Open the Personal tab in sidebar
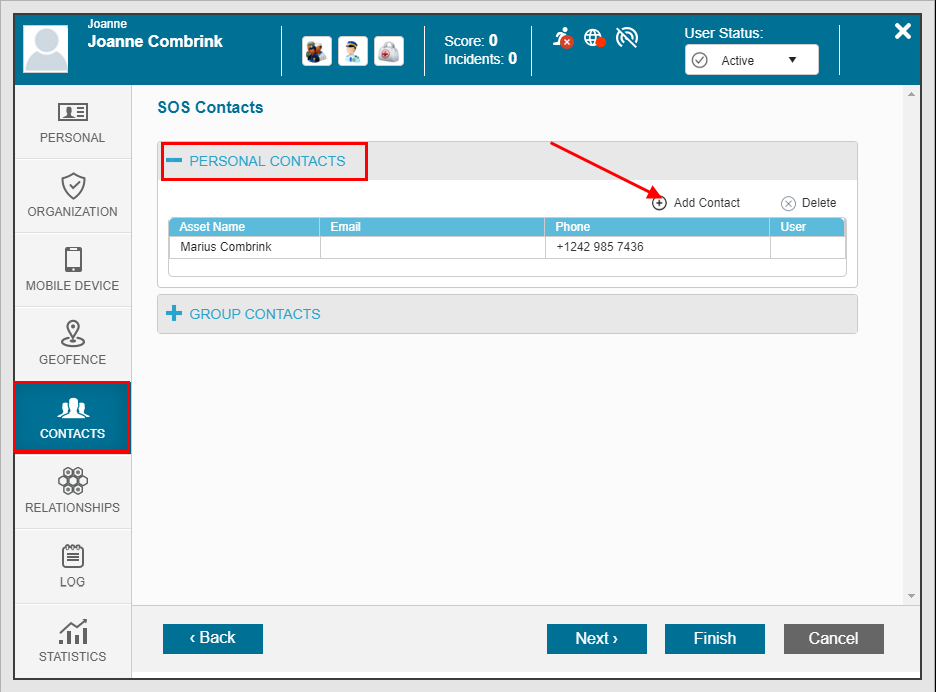Screen dimensions: 936x692 point(72,122)
